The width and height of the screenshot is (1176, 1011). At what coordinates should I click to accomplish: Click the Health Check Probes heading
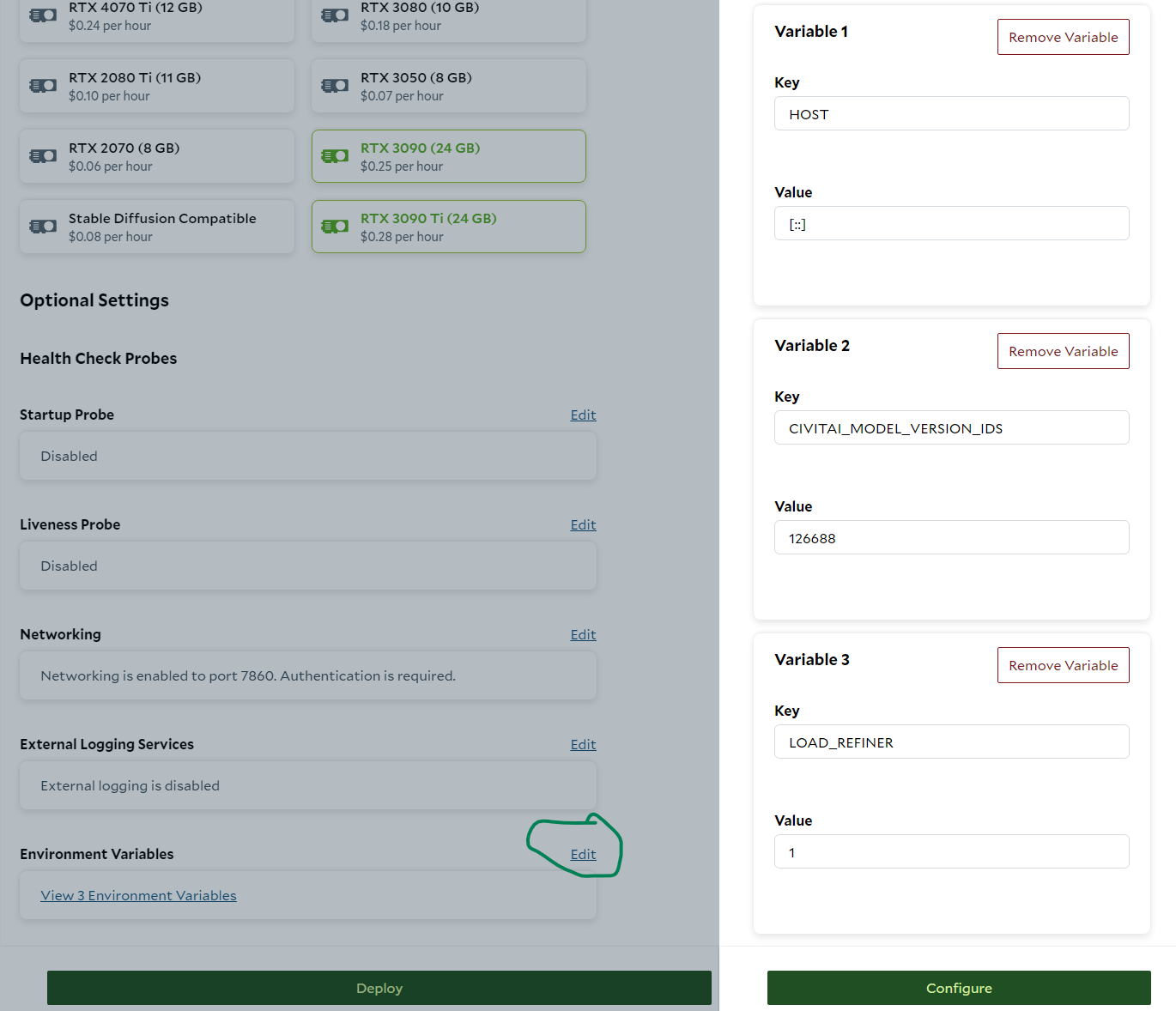pos(99,358)
